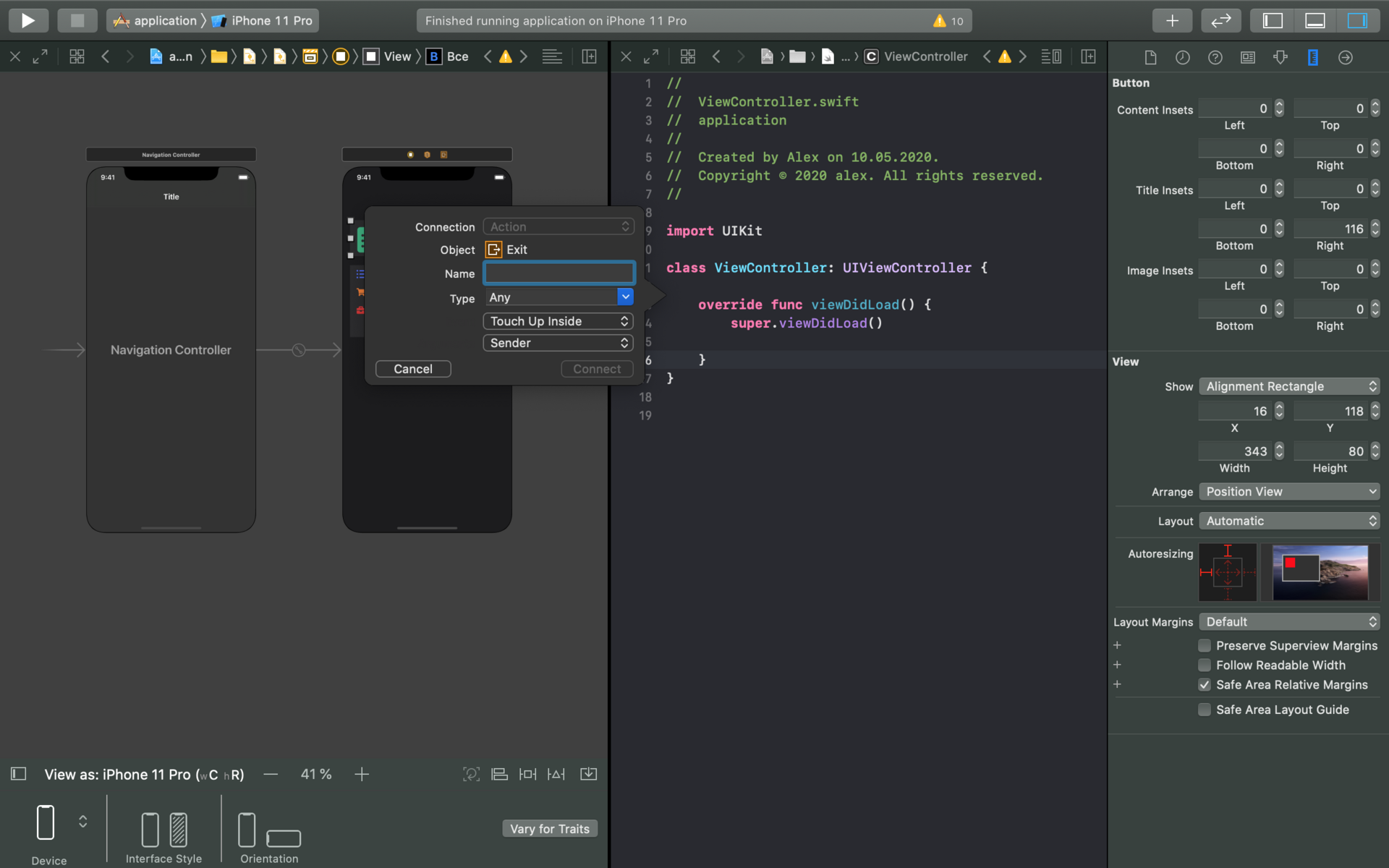The width and height of the screenshot is (1389, 868).
Task: Expand the storyboard editor to full size
Action: [40, 56]
